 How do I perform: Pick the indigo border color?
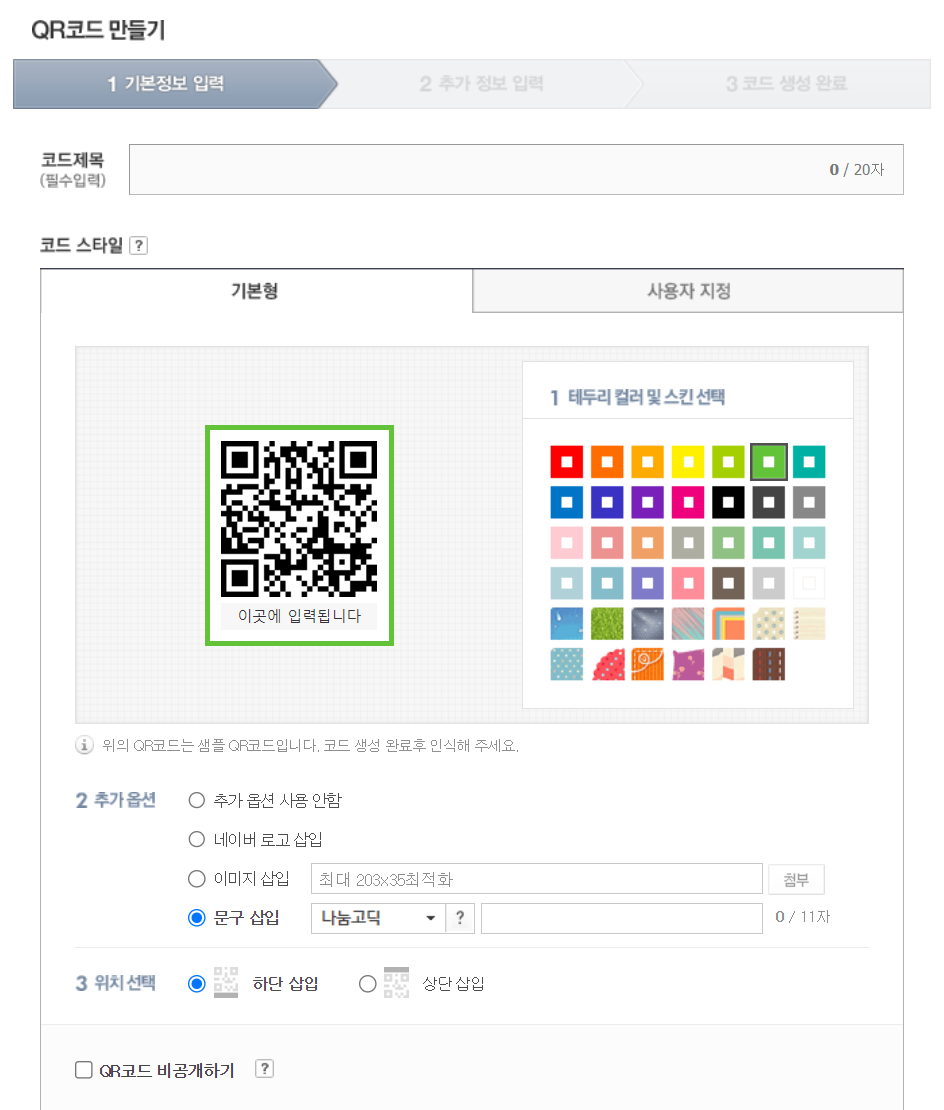click(x=607, y=503)
